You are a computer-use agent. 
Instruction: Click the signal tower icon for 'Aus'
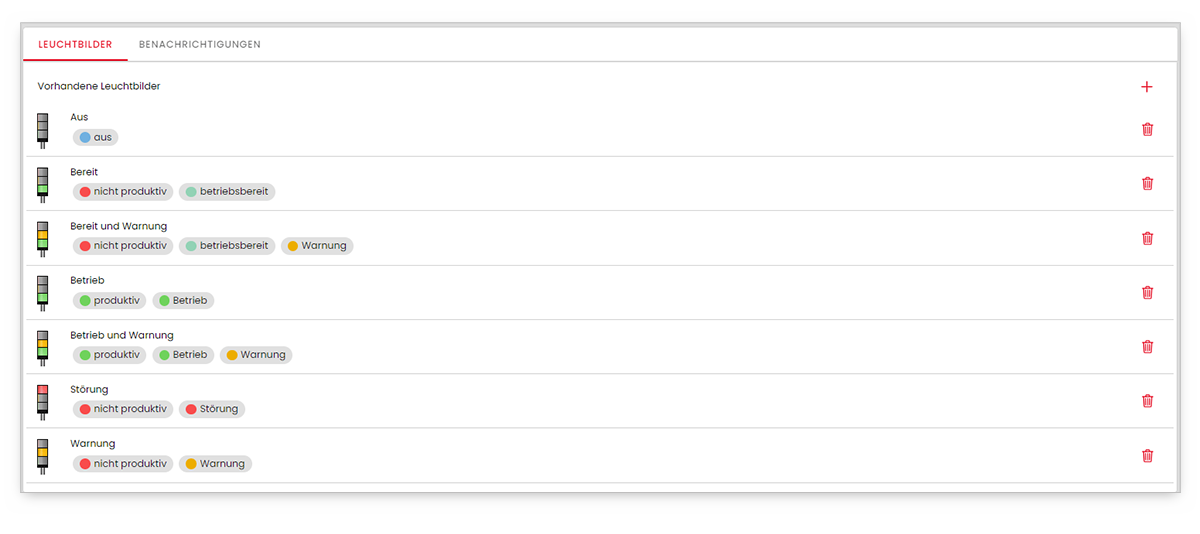43,130
